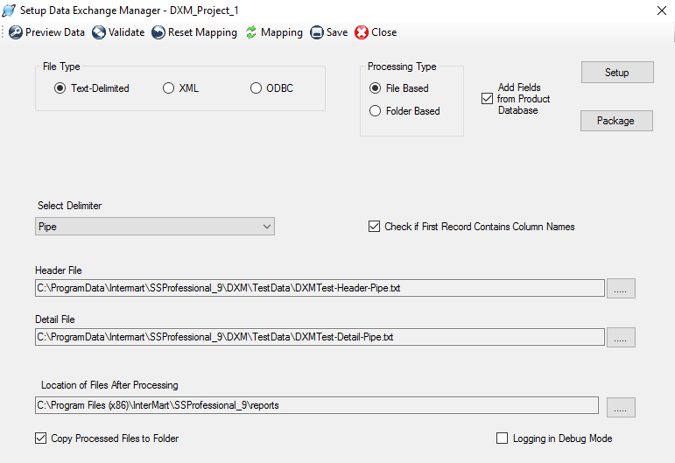This screenshot has width=675, height=463.
Task: Click the Save toolbar icon
Action: [x=317, y=33]
